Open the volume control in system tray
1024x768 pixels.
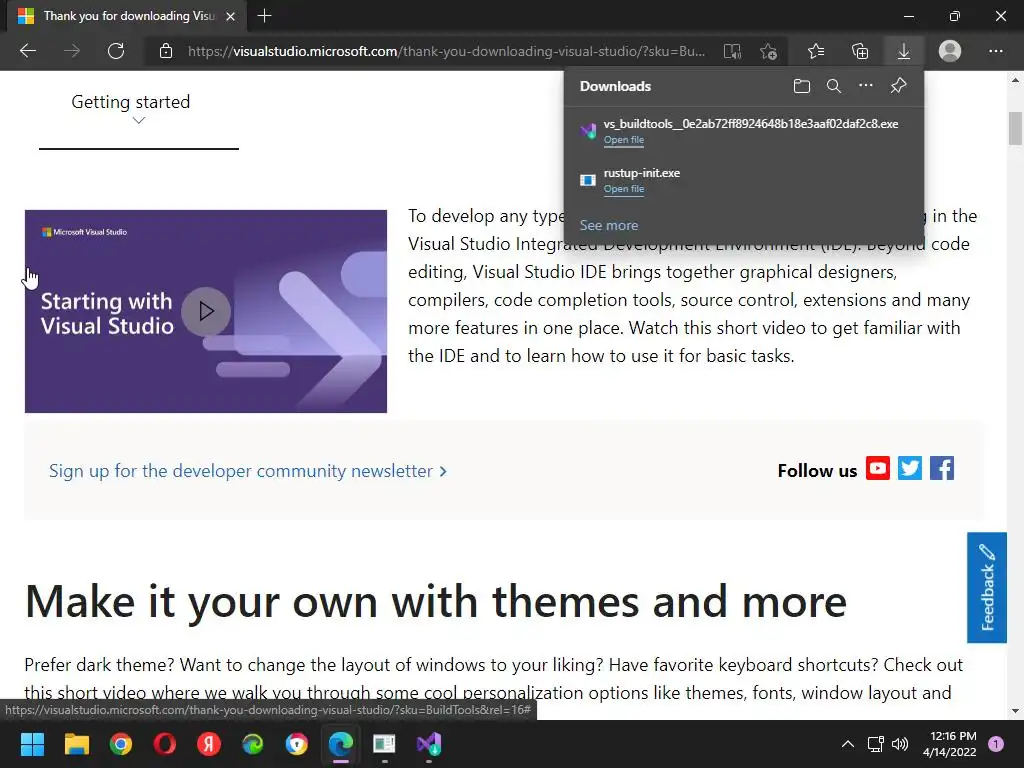point(900,744)
